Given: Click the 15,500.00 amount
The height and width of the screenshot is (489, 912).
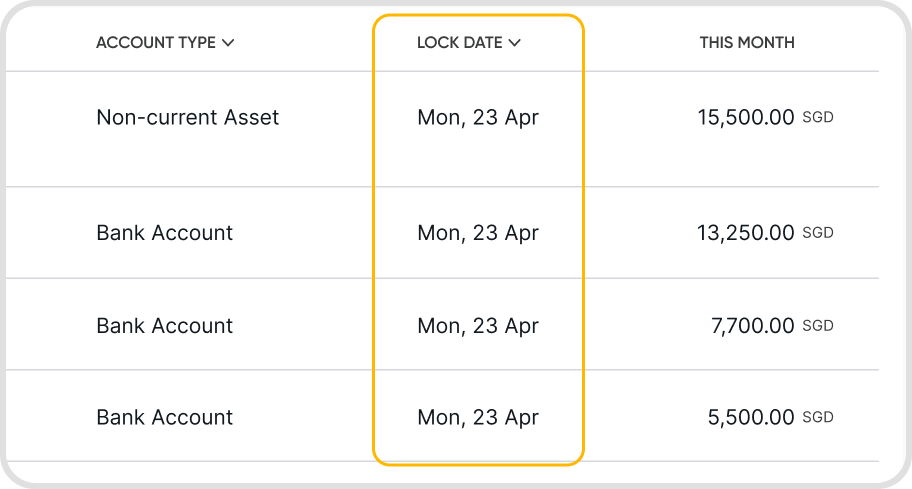Looking at the screenshot, I should coord(746,117).
